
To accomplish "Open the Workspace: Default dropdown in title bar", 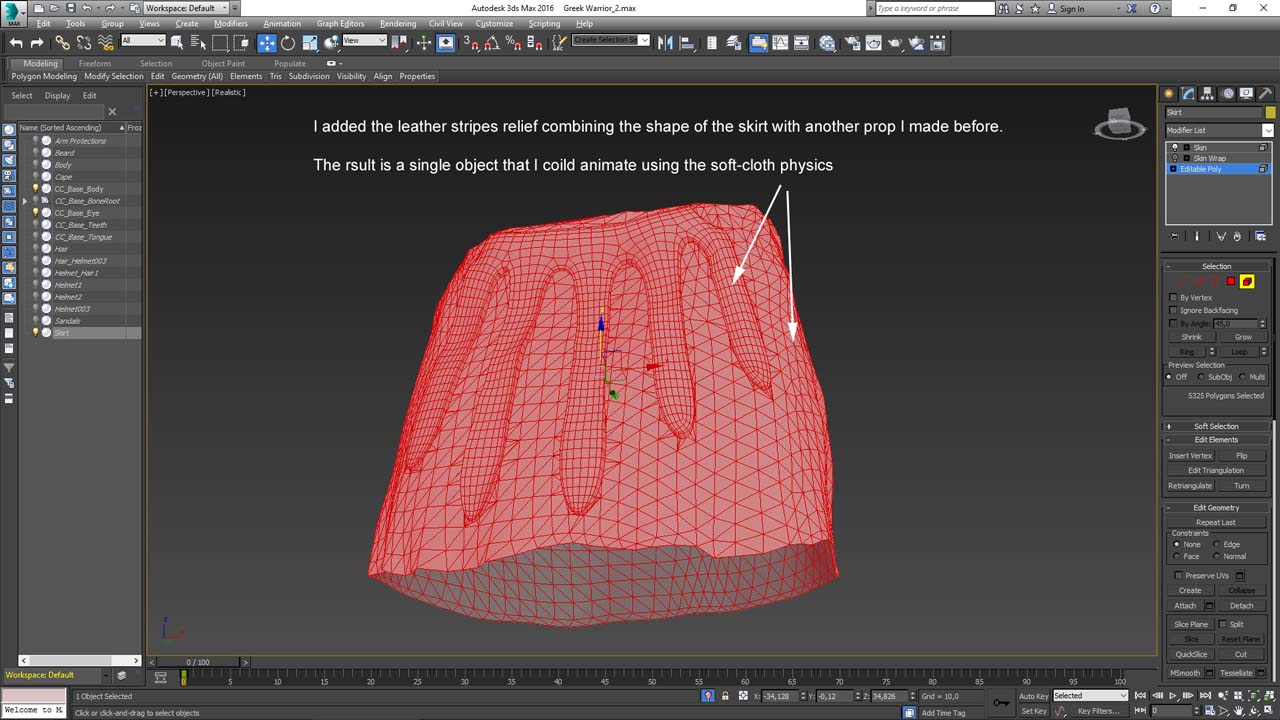I will (186, 8).
